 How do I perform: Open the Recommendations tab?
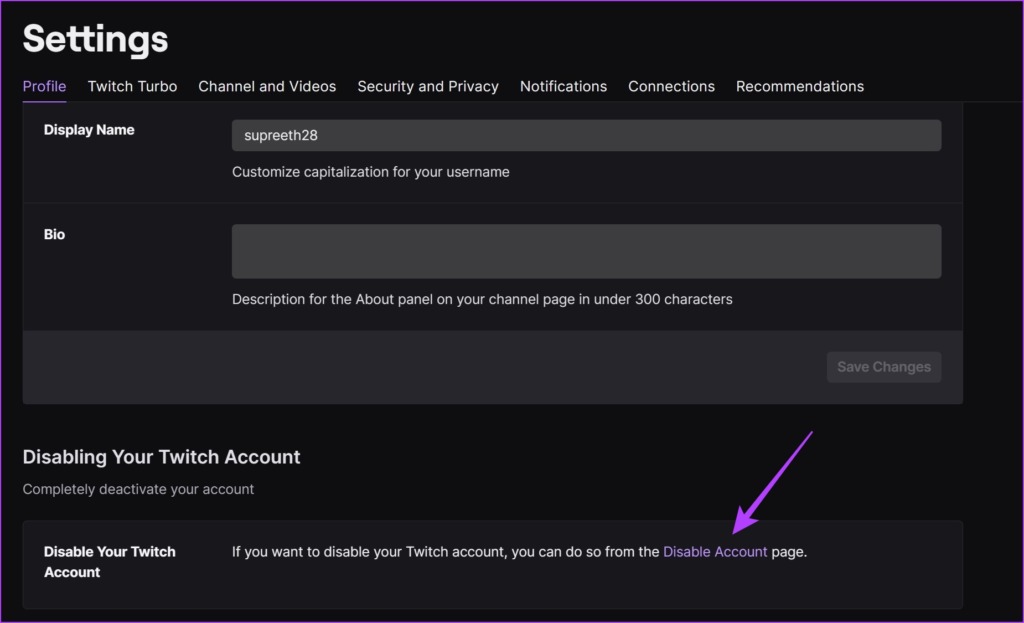coord(800,86)
